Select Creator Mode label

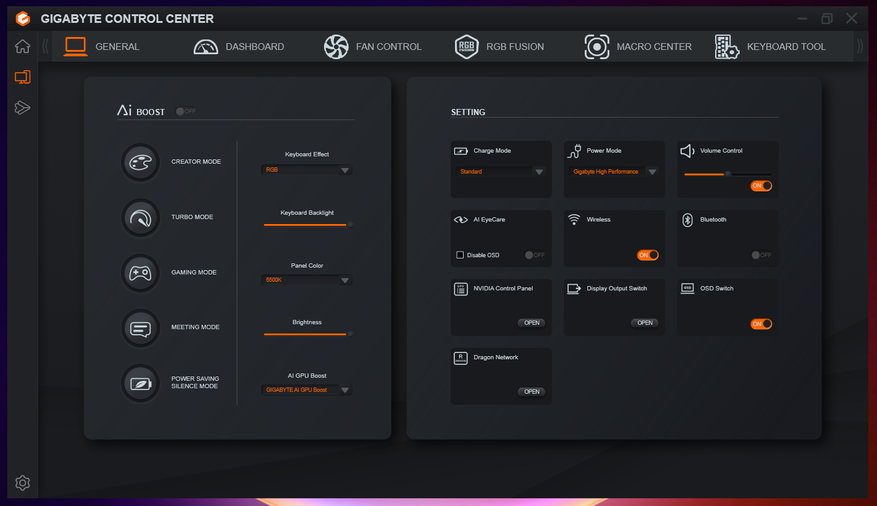196,162
